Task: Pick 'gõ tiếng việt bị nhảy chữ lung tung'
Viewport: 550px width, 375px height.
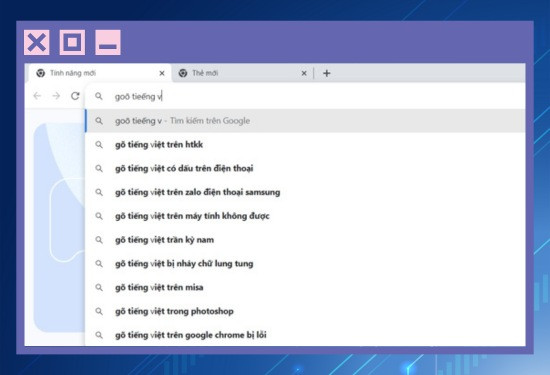Action: coord(305,263)
